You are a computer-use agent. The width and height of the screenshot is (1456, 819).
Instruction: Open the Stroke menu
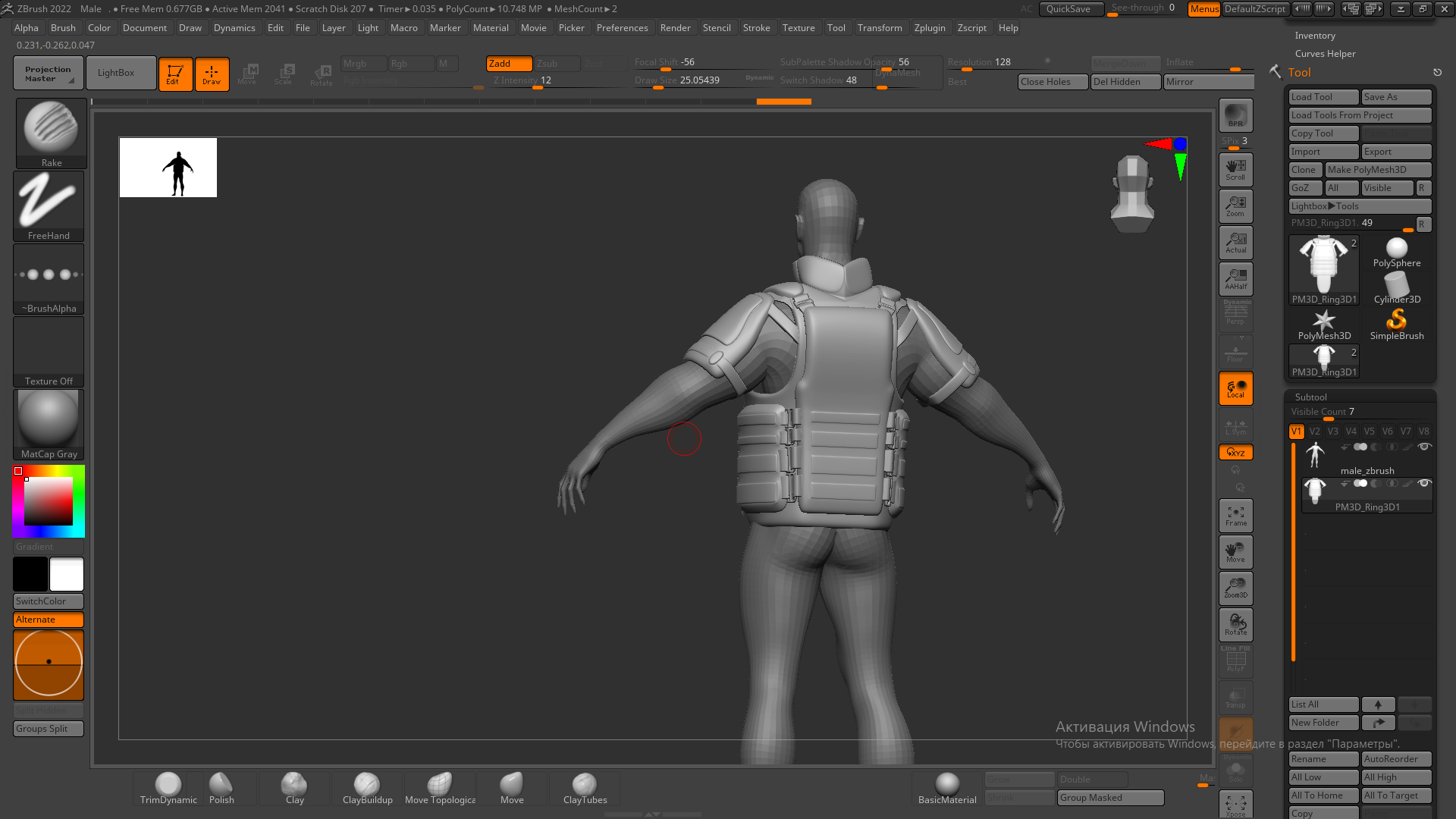click(x=755, y=28)
